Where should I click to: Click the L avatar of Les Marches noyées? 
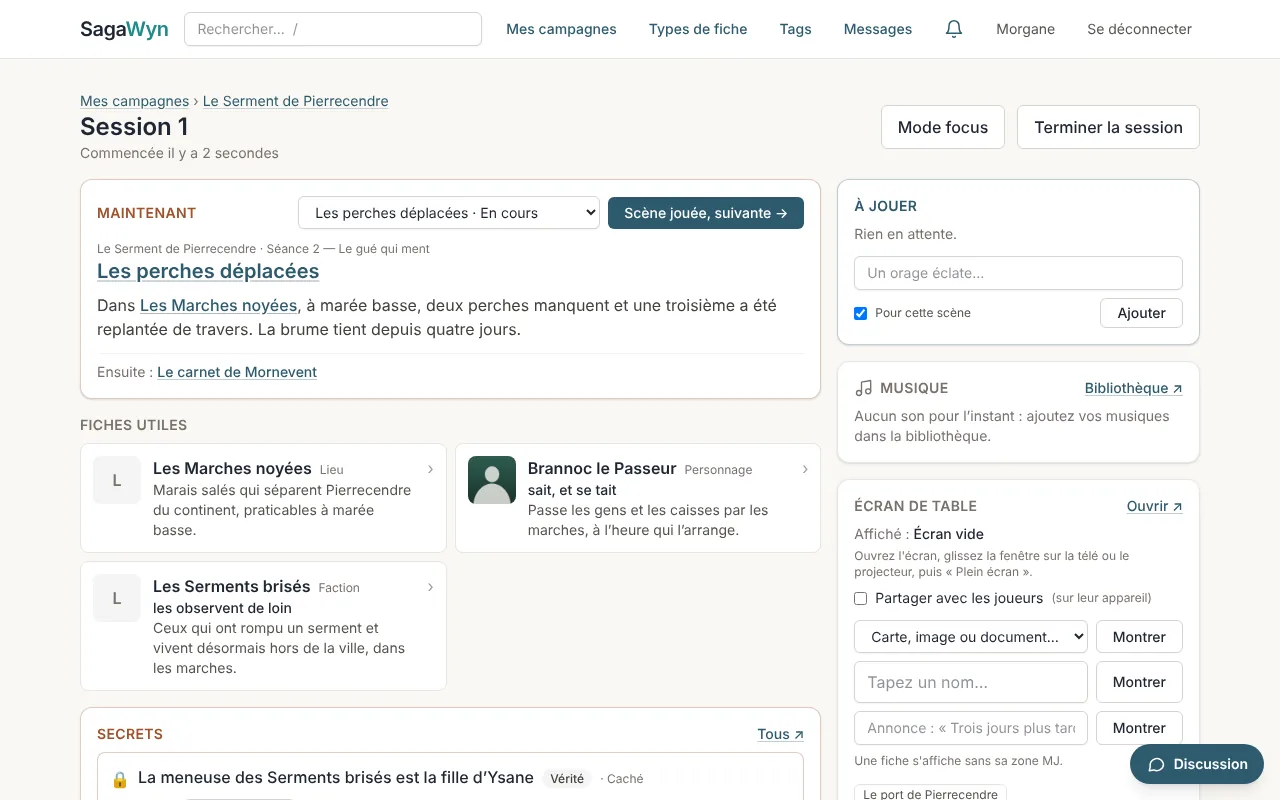(x=117, y=480)
